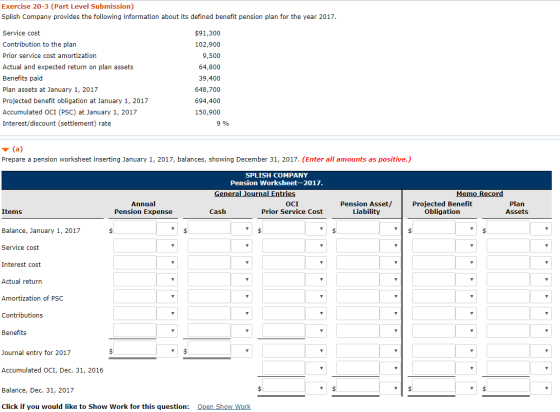Screen dimensions: 560x412
Task: Open Balance January 1 Cash dropdown
Action: (x=241, y=228)
